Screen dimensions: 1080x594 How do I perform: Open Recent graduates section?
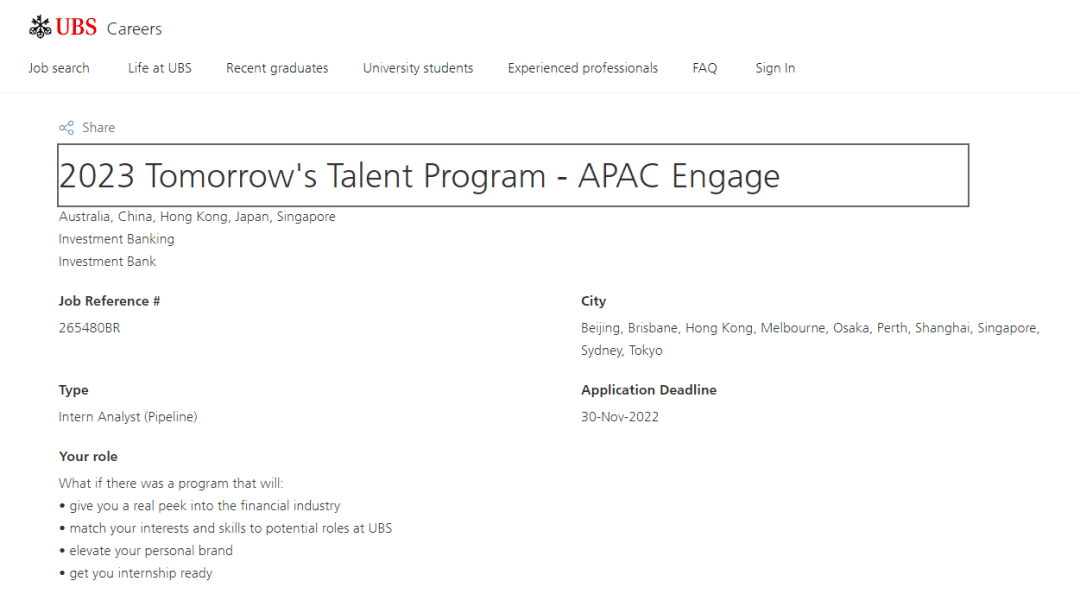pyautogui.click(x=277, y=68)
